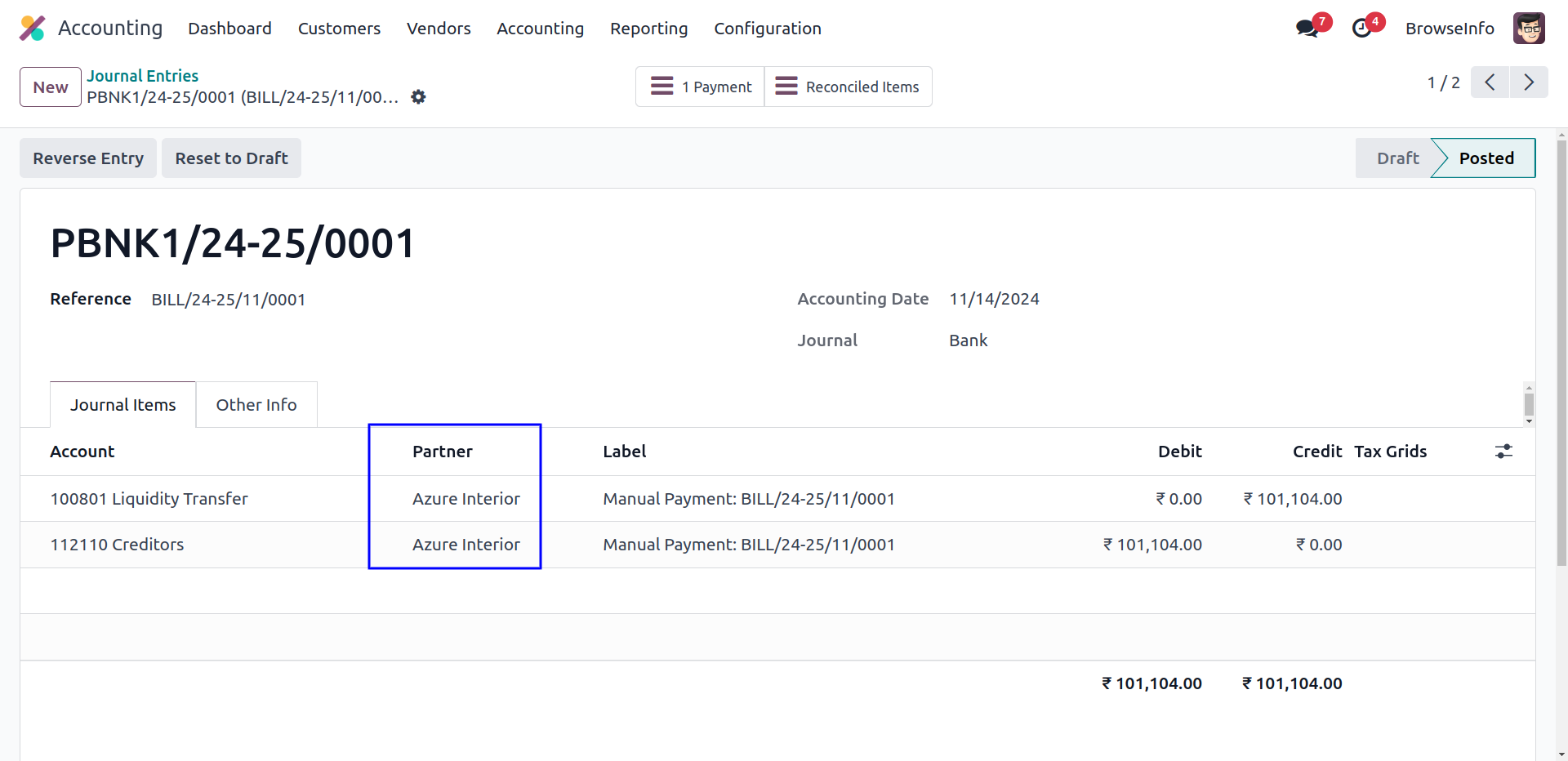This screenshot has width=1568, height=761.
Task: Open Reconciled Items smart button
Action: click(848, 87)
